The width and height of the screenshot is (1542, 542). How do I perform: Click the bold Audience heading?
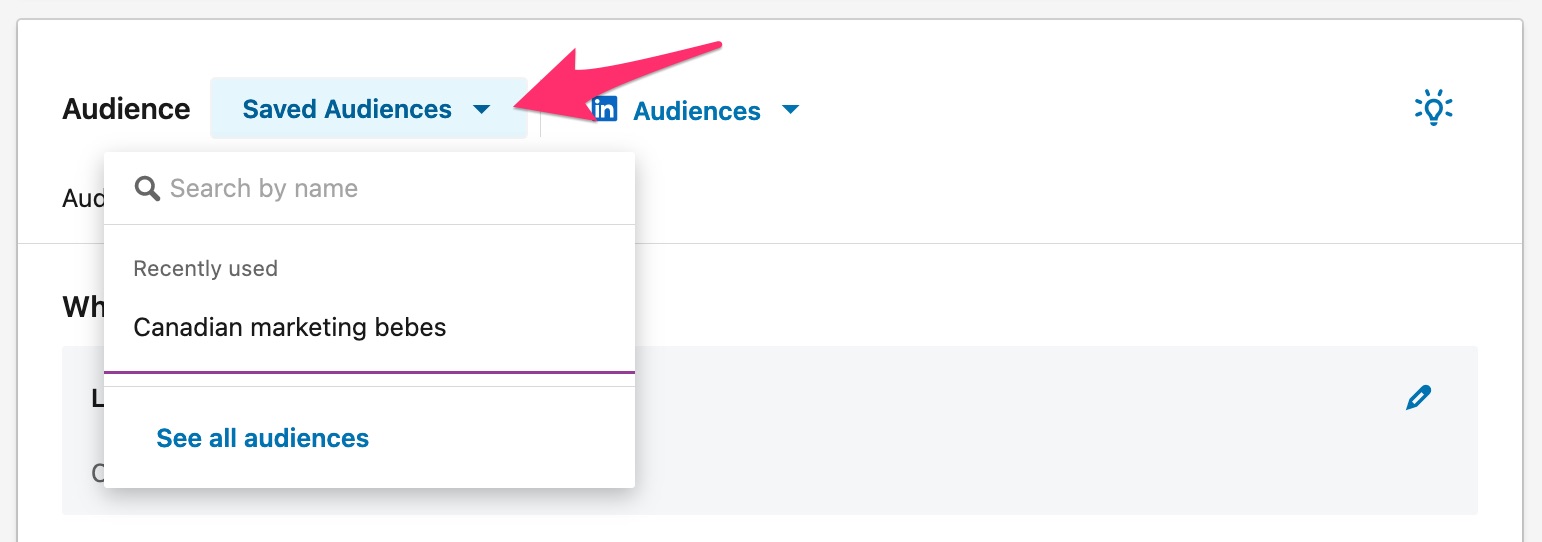126,109
